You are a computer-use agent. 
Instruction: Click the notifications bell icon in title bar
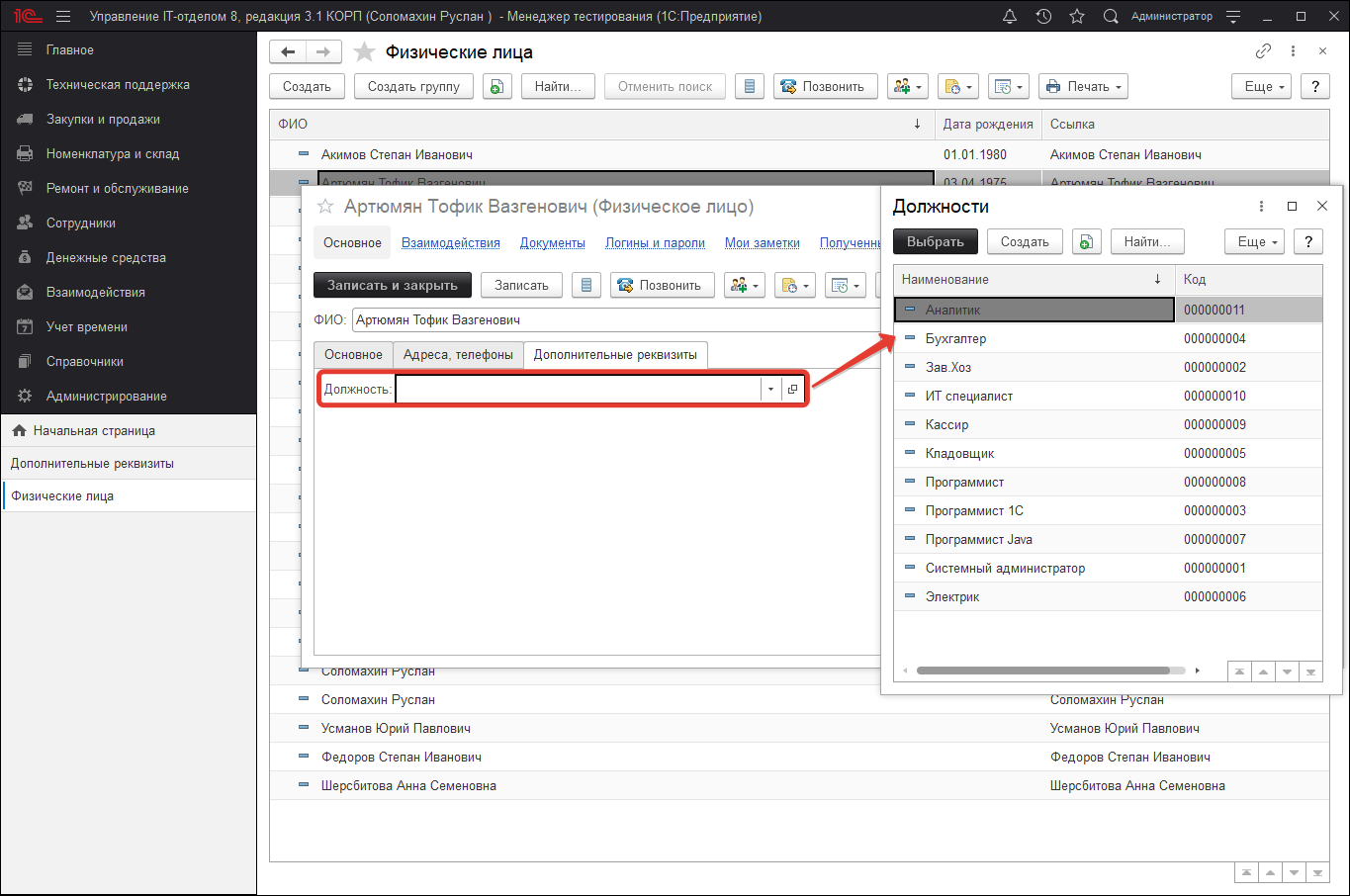point(1010,16)
